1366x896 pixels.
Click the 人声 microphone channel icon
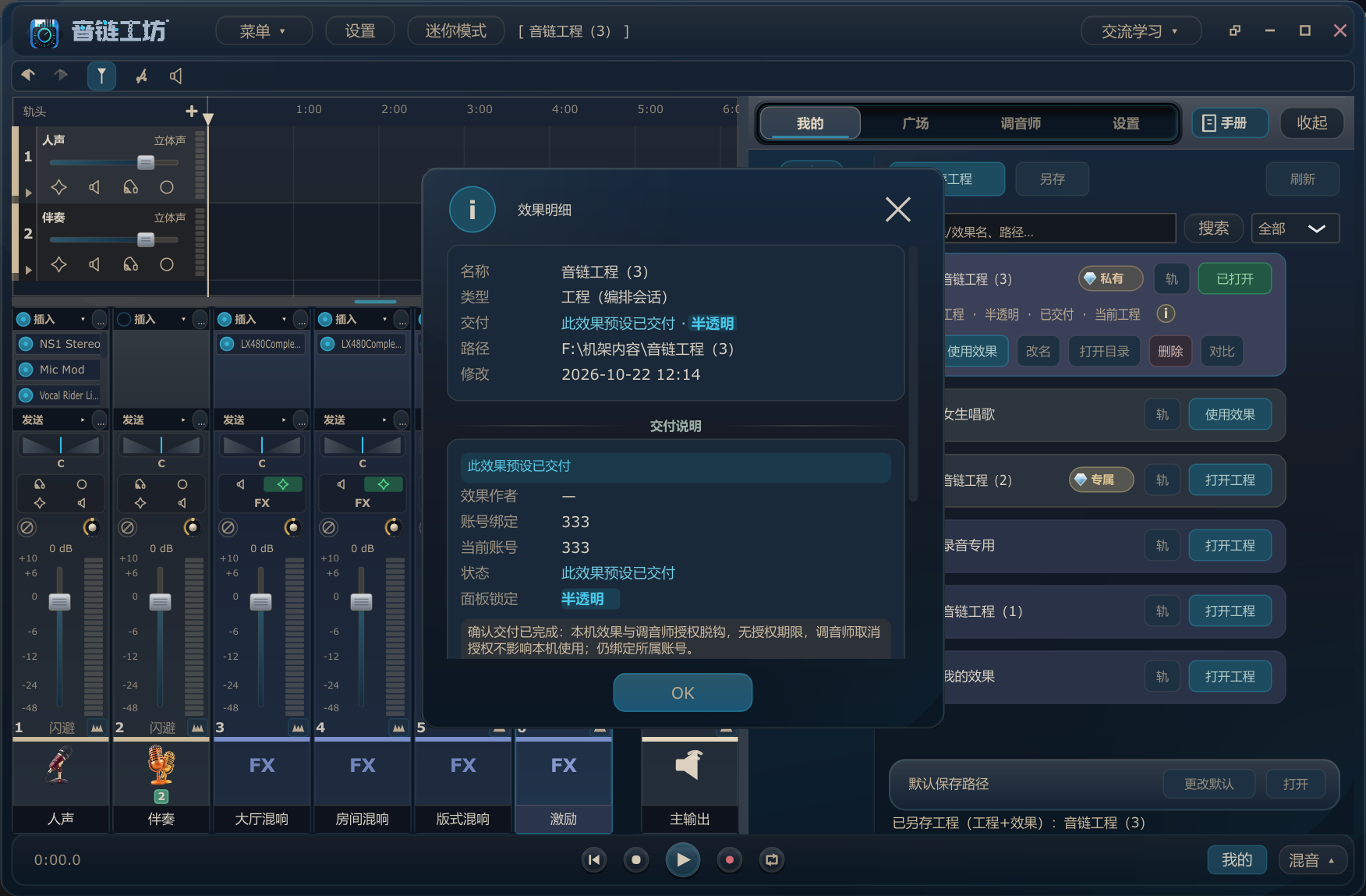click(x=60, y=765)
